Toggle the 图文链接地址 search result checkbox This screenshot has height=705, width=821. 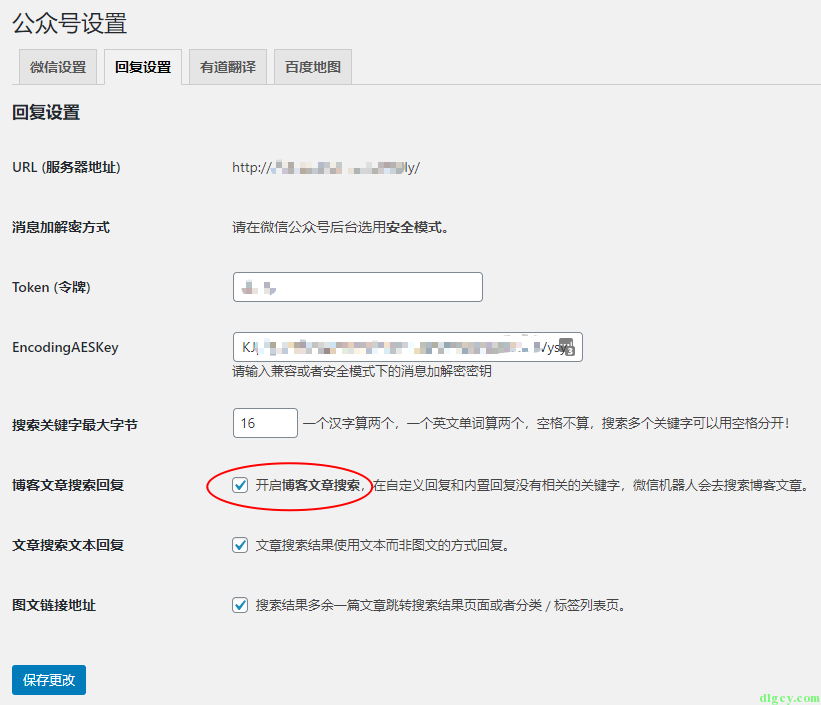pos(240,605)
